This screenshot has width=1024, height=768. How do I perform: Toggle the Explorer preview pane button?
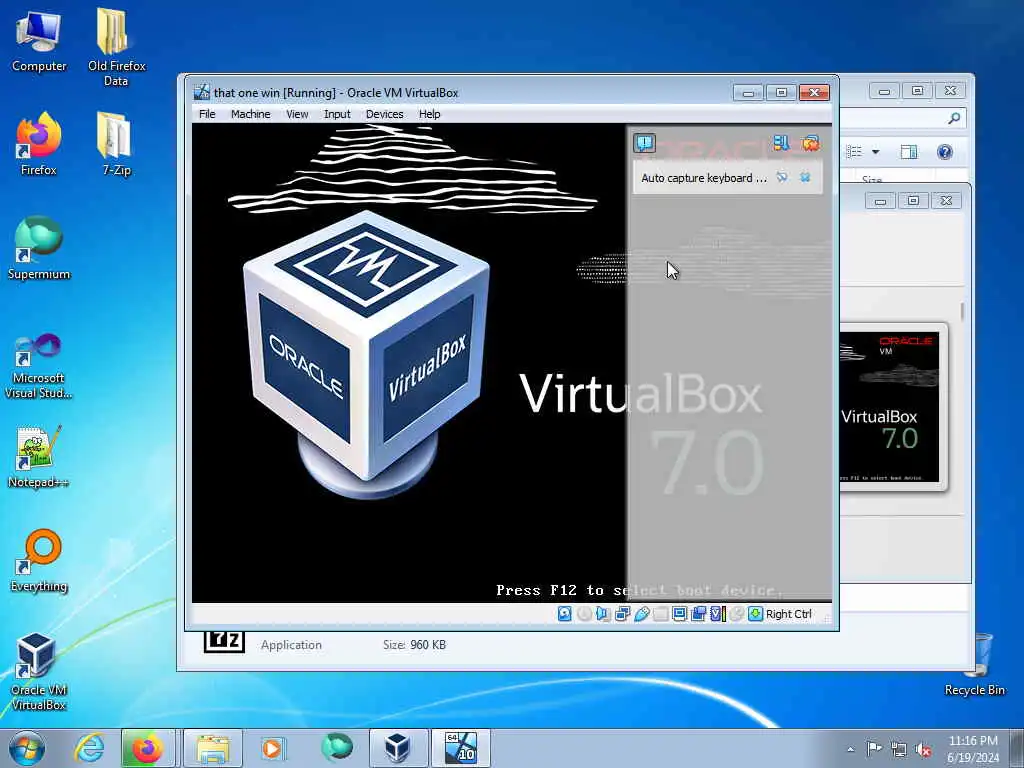pos(908,152)
